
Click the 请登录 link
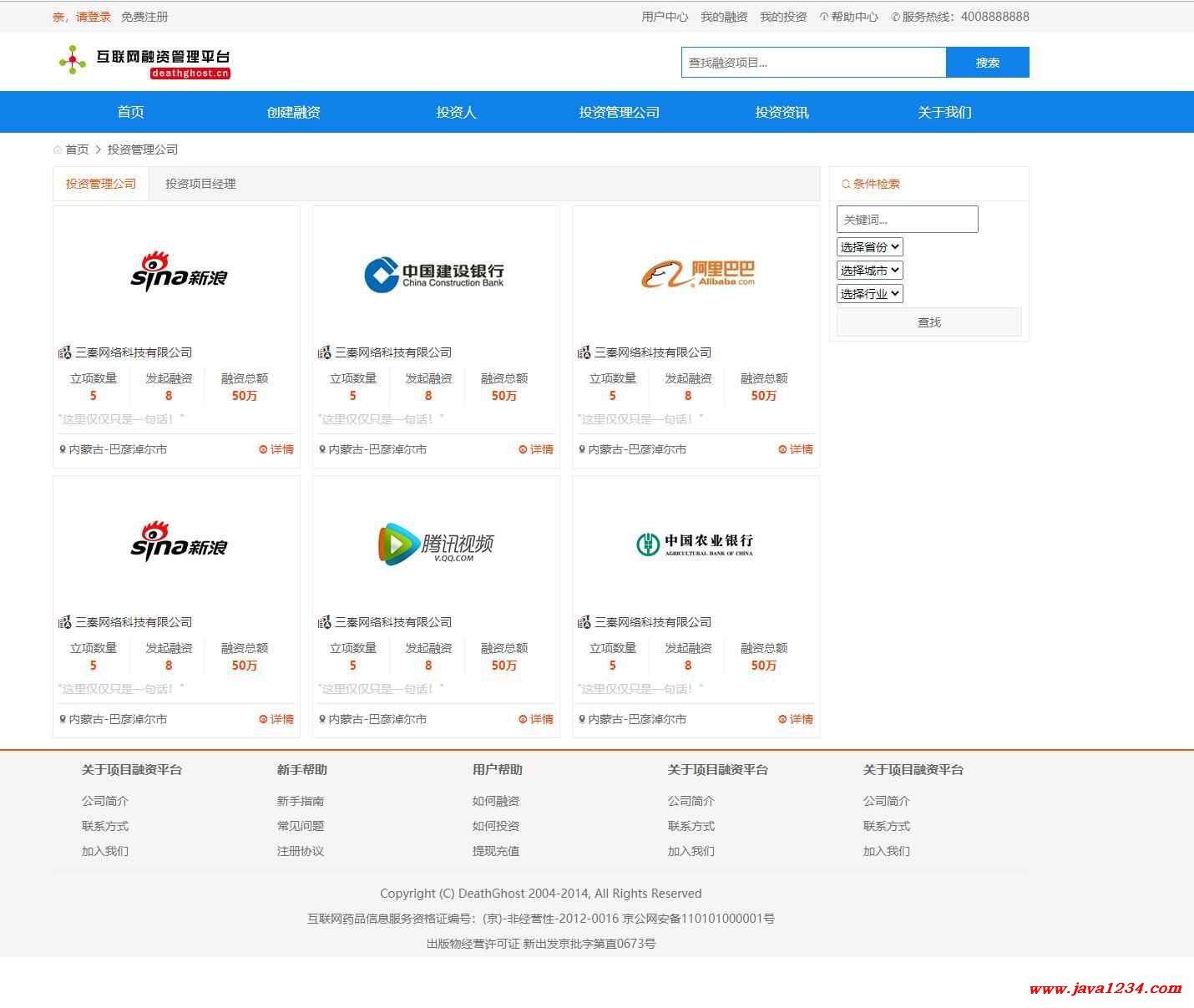tap(94, 17)
